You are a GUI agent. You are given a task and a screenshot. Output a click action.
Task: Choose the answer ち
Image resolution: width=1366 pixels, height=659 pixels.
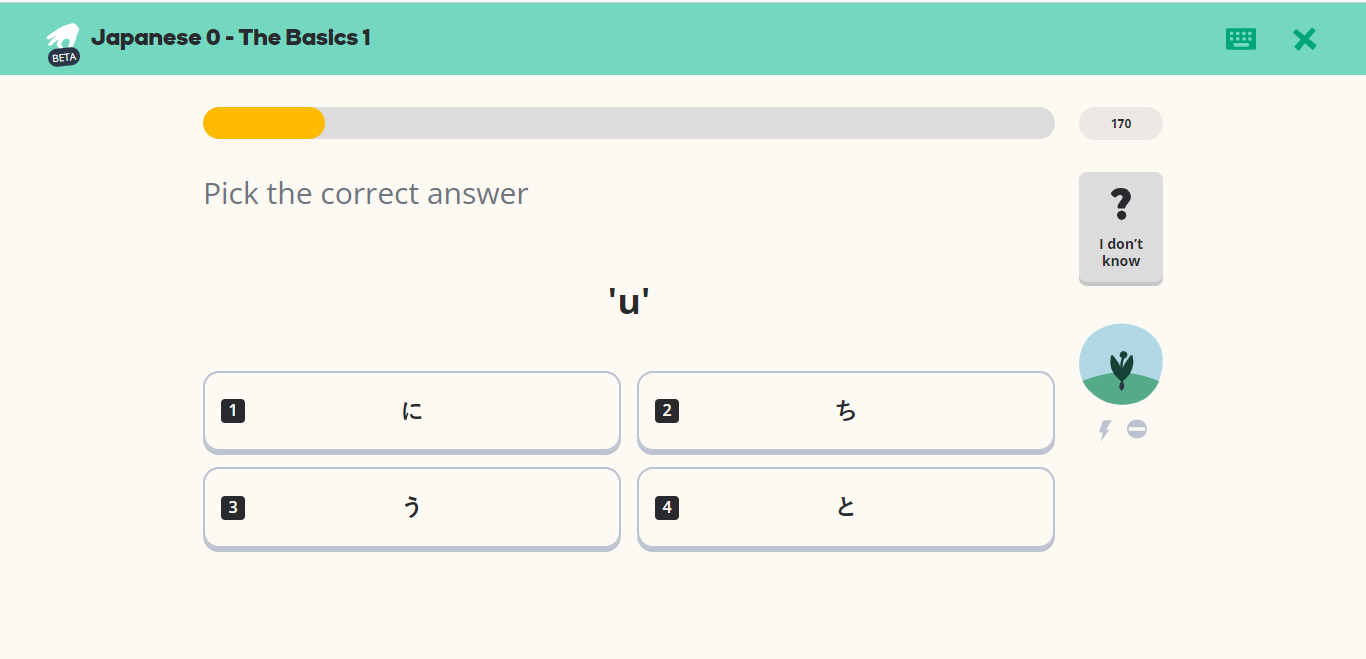pos(846,411)
